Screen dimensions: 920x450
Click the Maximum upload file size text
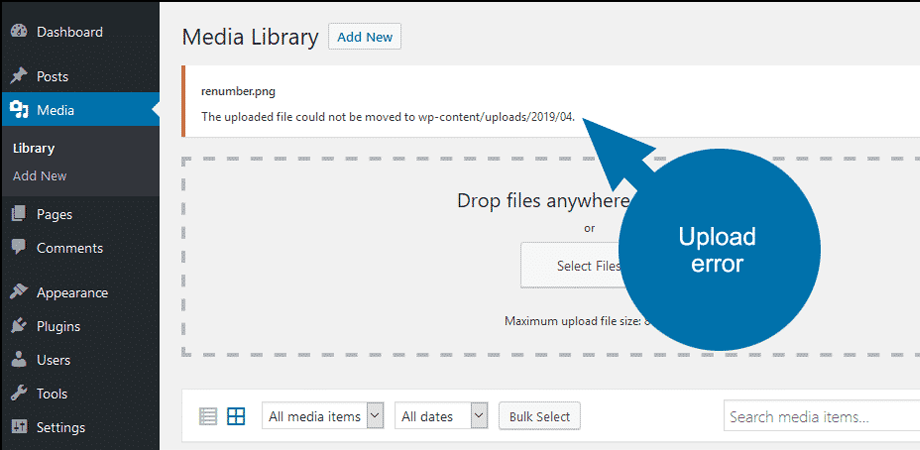(578, 321)
